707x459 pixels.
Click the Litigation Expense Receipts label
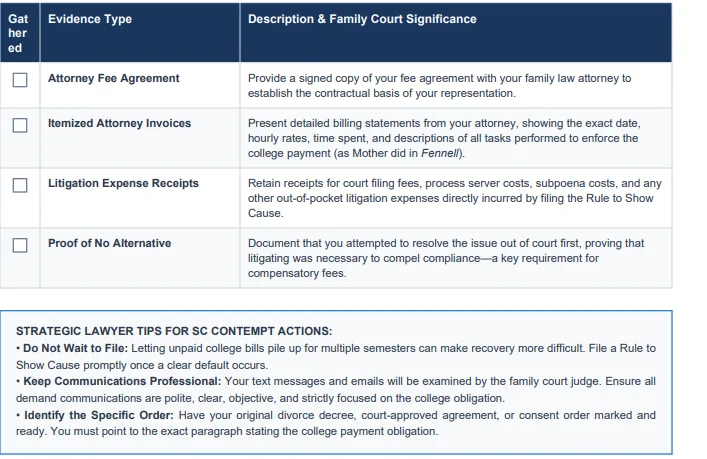123,183
